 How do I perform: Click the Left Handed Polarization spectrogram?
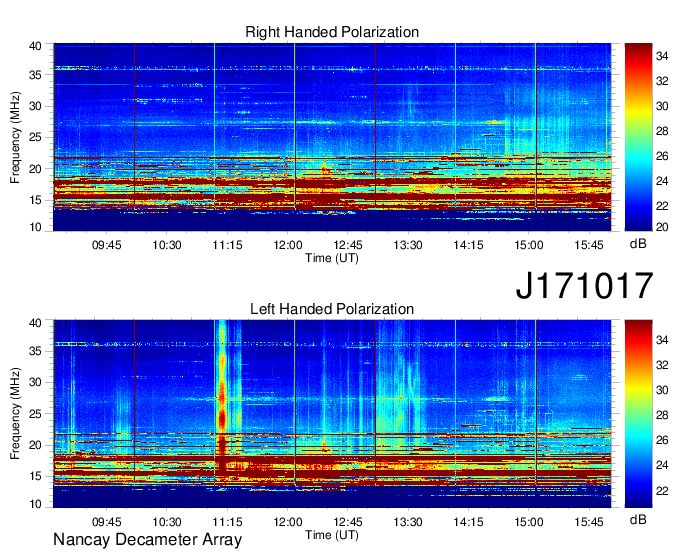point(332,414)
